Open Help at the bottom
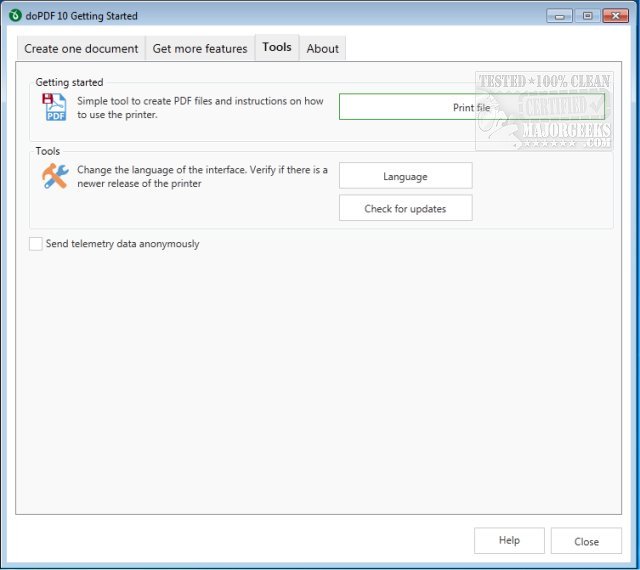This screenshot has width=640, height=570. [x=509, y=541]
